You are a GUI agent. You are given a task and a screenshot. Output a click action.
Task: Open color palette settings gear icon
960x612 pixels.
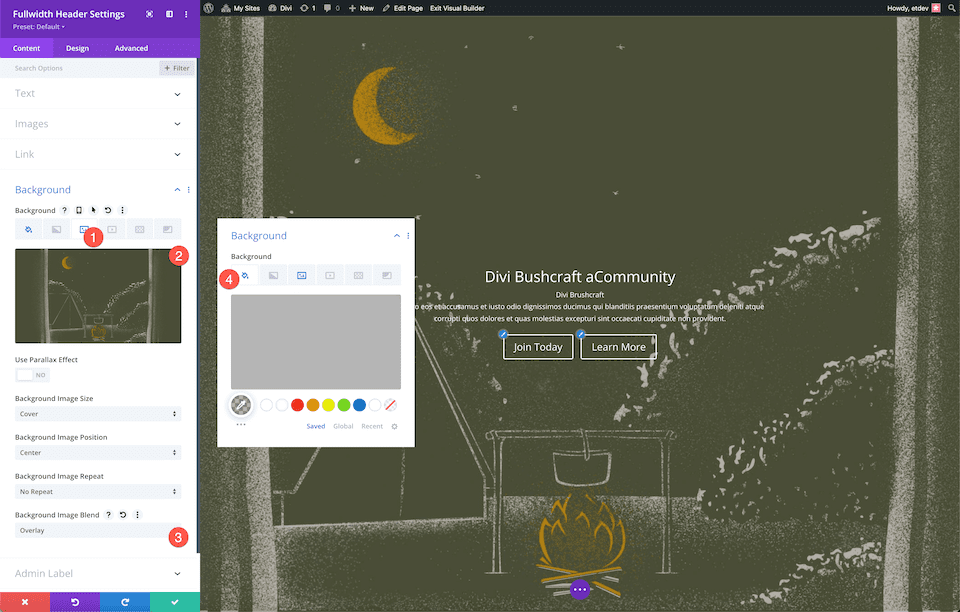tap(394, 426)
